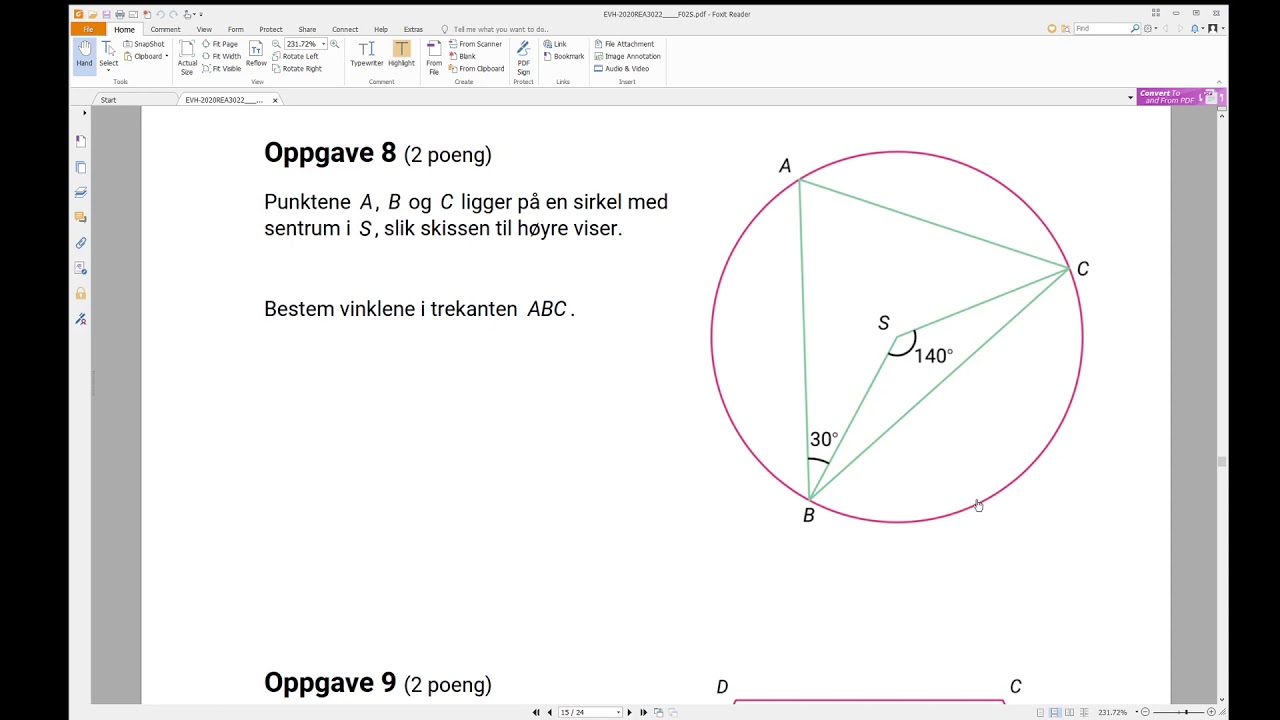Set view to Actual Size

[187, 58]
